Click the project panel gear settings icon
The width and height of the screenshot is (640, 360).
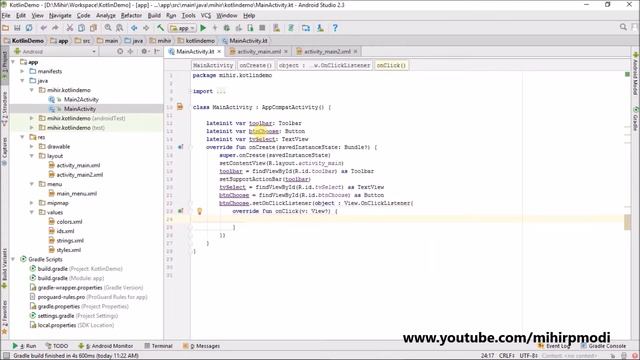[x=144, y=51]
